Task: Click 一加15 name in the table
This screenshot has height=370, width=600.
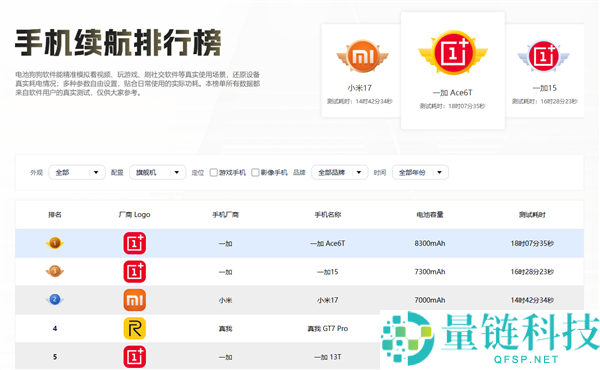Action: click(x=328, y=272)
